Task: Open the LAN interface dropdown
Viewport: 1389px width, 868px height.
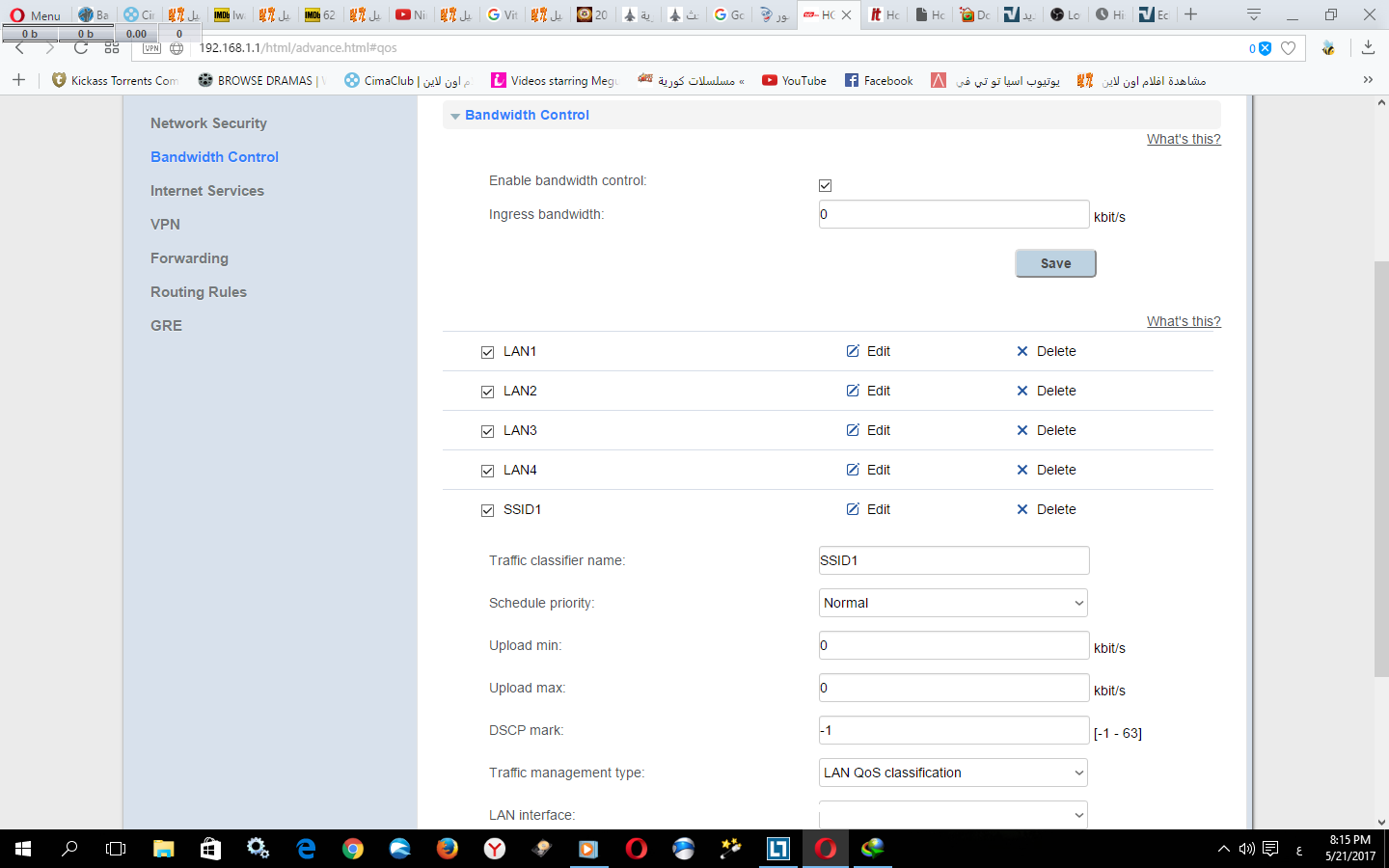Action: click(x=953, y=815)
